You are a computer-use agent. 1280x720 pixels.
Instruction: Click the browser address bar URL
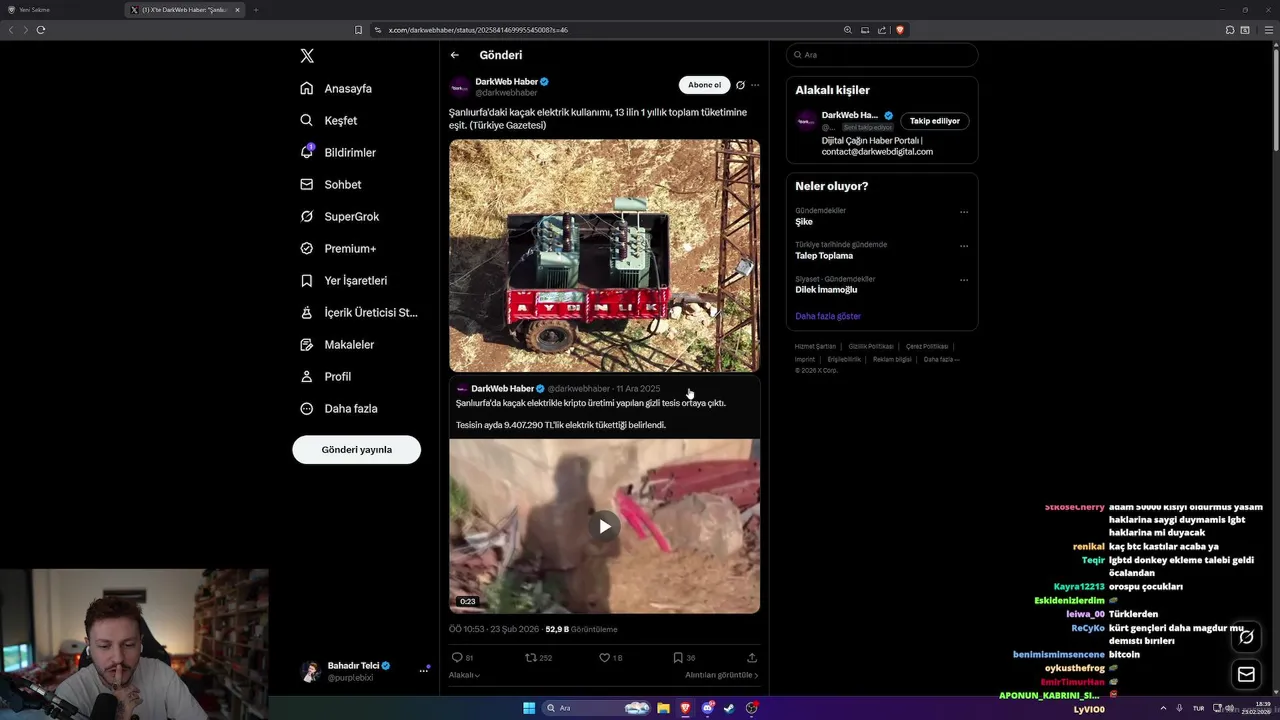(x=478, y=30)
